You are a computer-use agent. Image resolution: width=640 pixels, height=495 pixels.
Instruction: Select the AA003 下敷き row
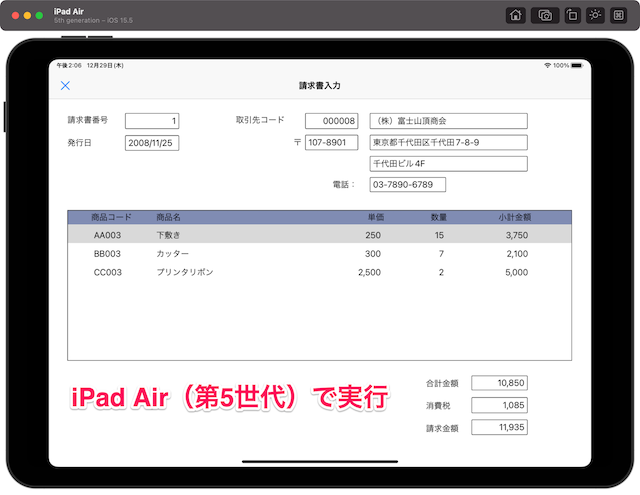[x=319, y=235]
